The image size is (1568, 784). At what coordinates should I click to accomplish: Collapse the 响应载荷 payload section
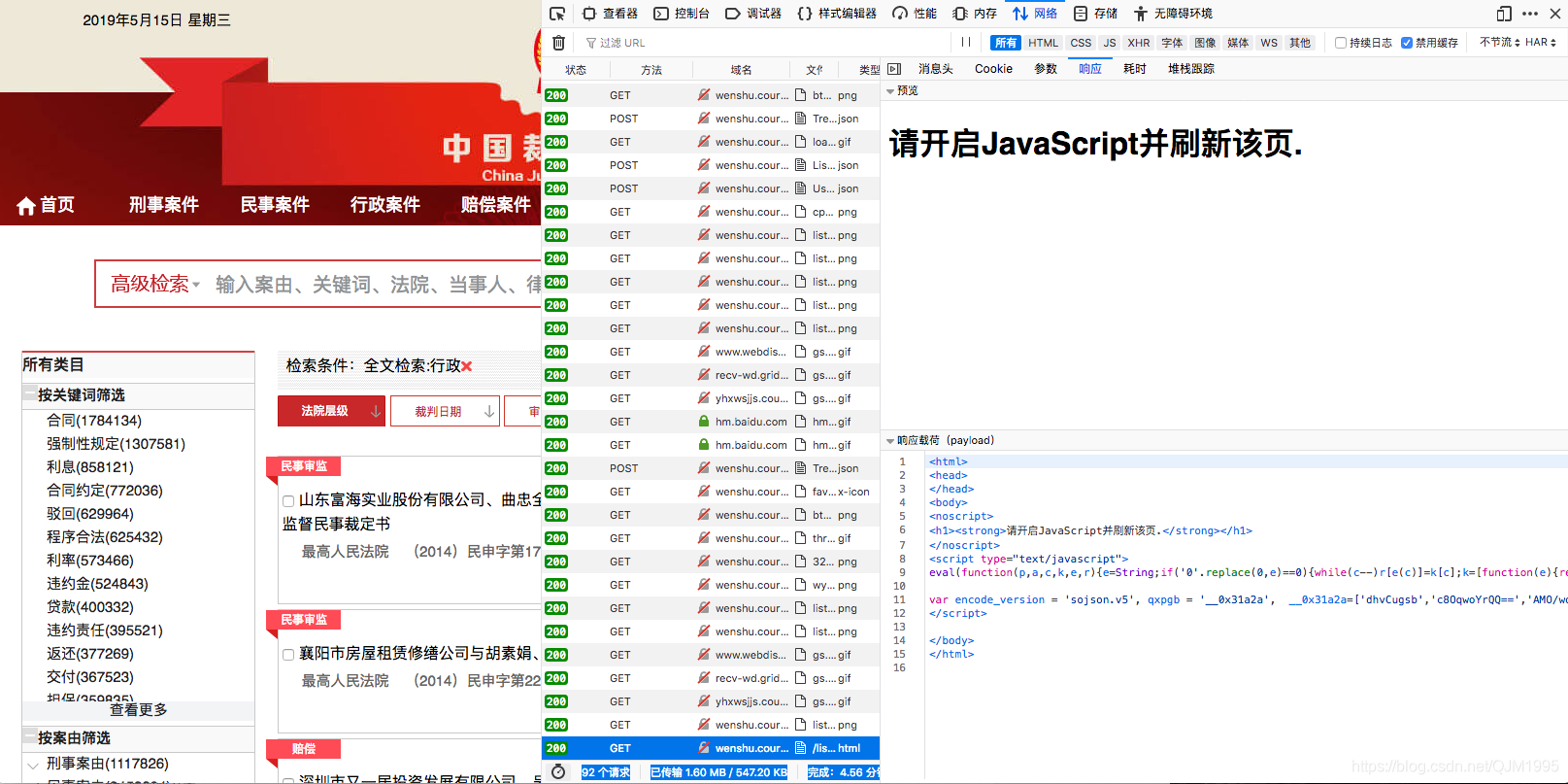(x=890, y=441)
